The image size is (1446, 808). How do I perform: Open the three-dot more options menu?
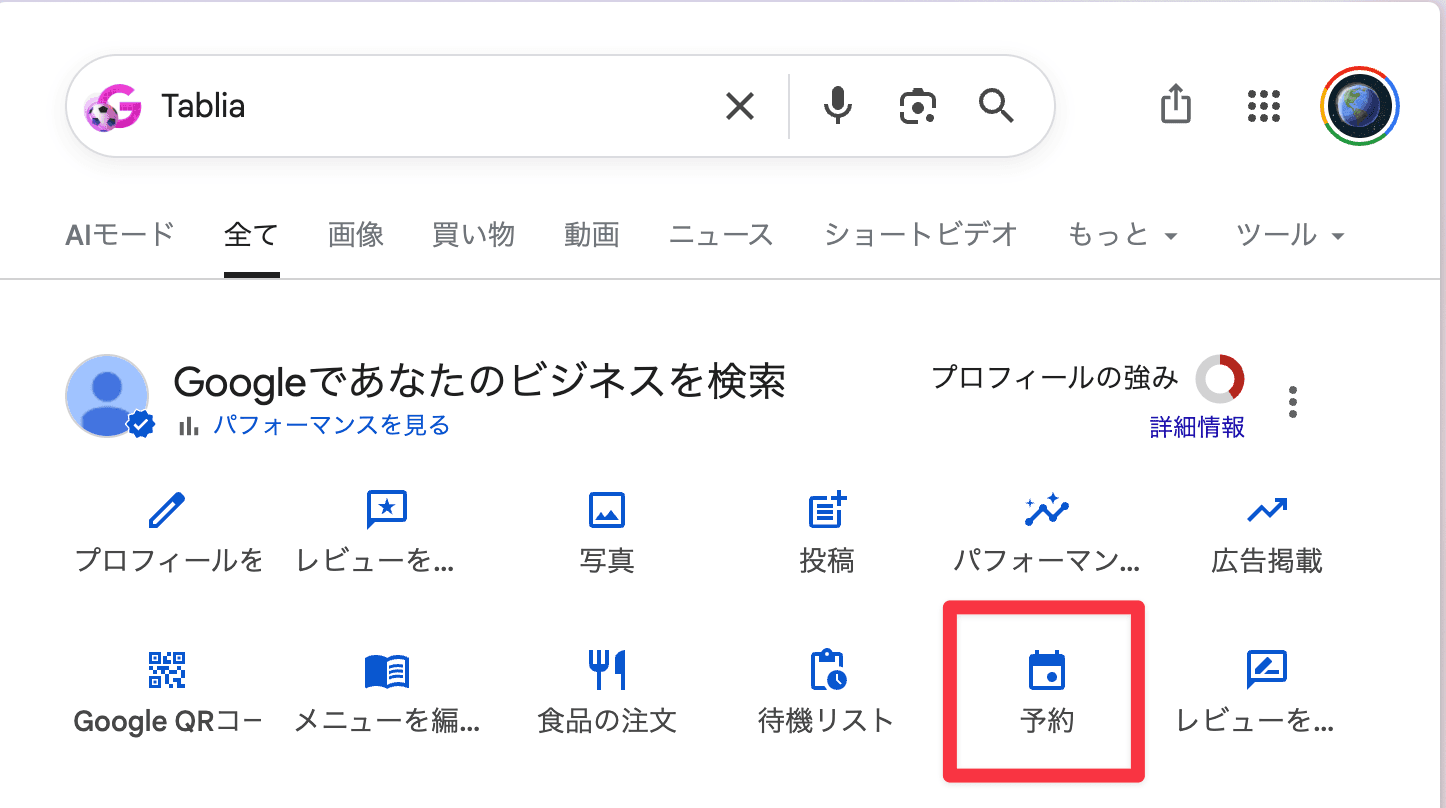point(1293,402)
